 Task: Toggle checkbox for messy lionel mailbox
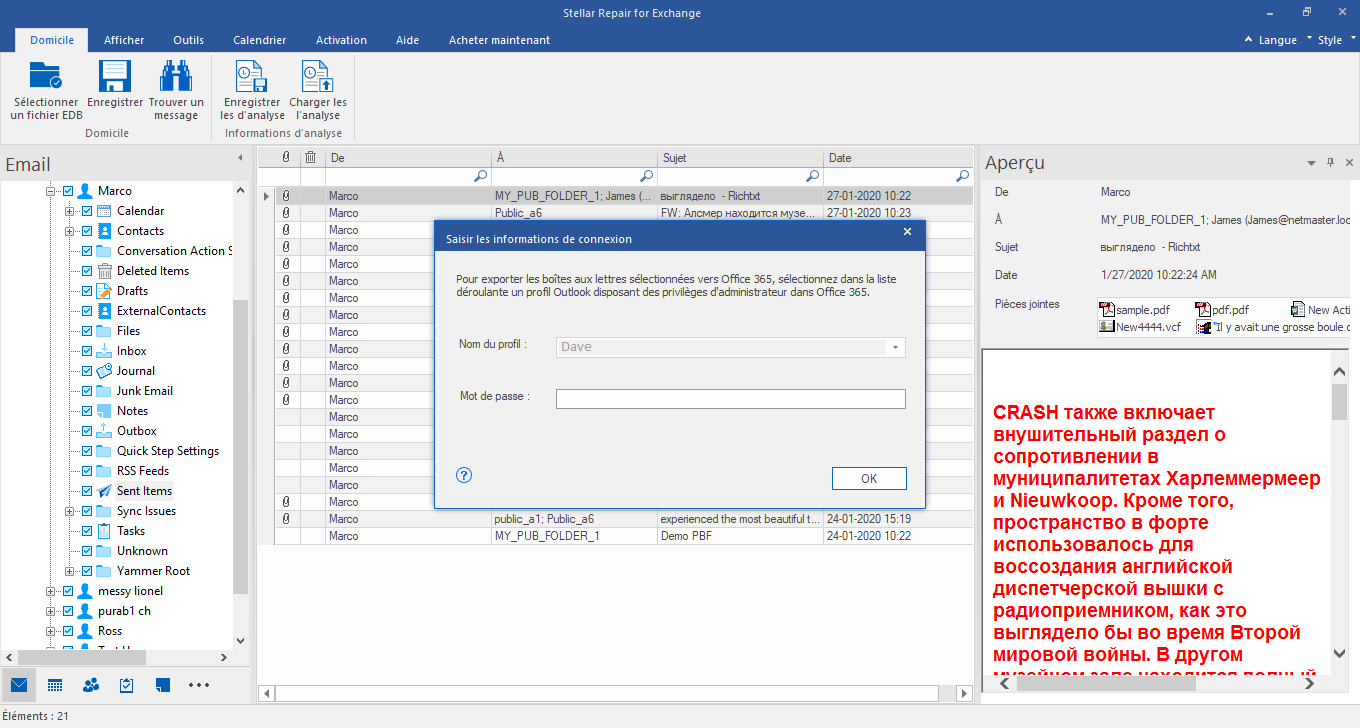tap(68, 591)
